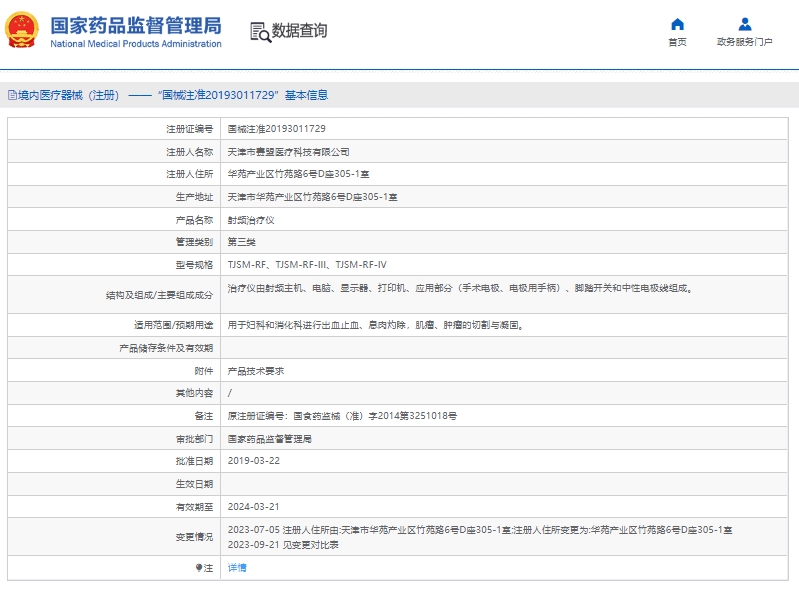The image size is (799, 589).
Task: Open 政务服务门户 user icon
Action: [x=744, y=24]
